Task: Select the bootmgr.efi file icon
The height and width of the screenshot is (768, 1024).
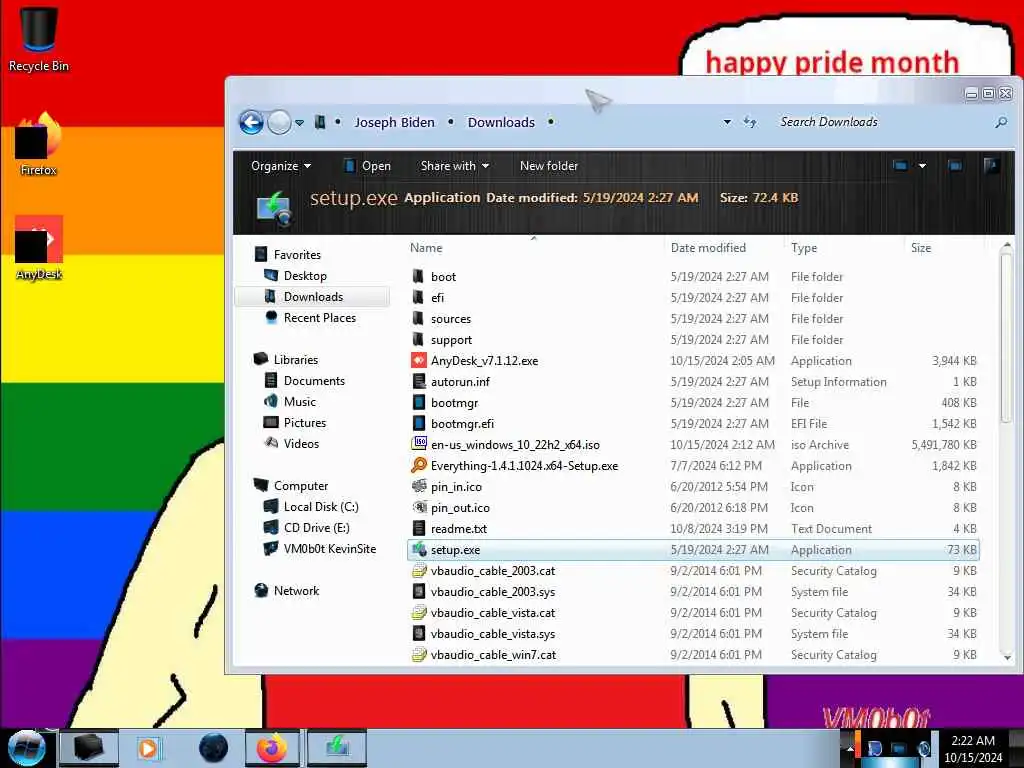Action: click(x=419, y=423)
